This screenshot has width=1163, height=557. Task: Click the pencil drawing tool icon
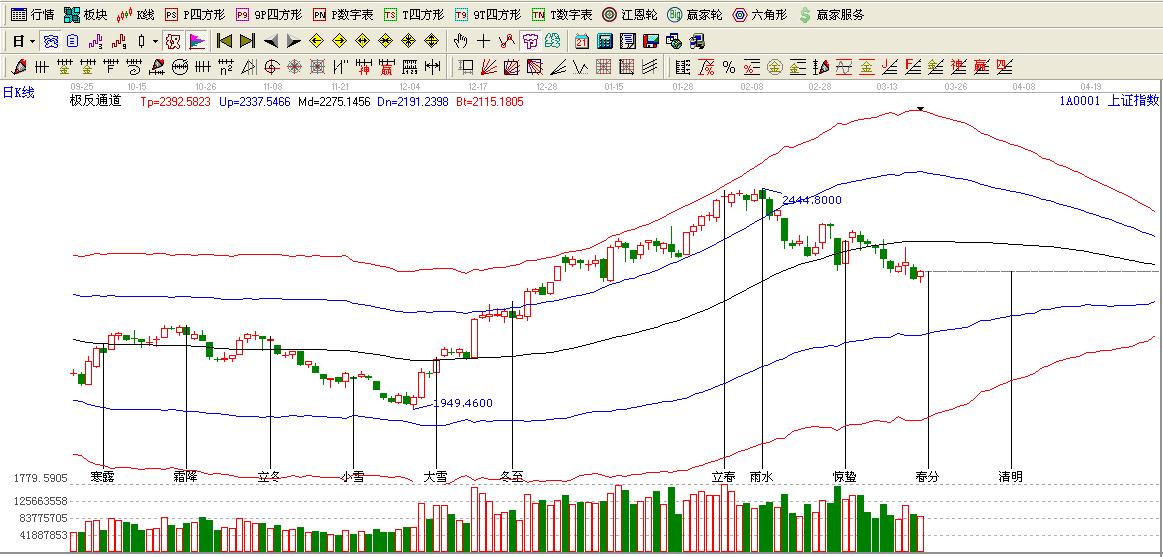[x=18, y=67]
